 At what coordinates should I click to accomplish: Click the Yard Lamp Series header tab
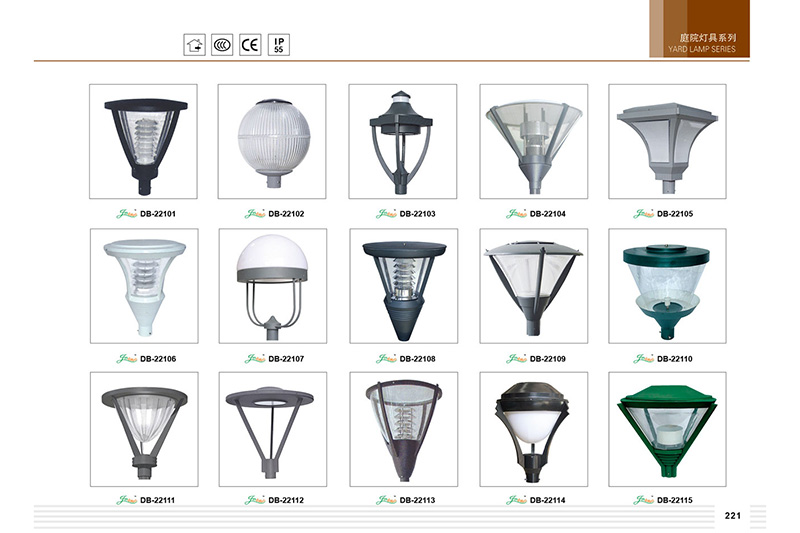[699, 29]
